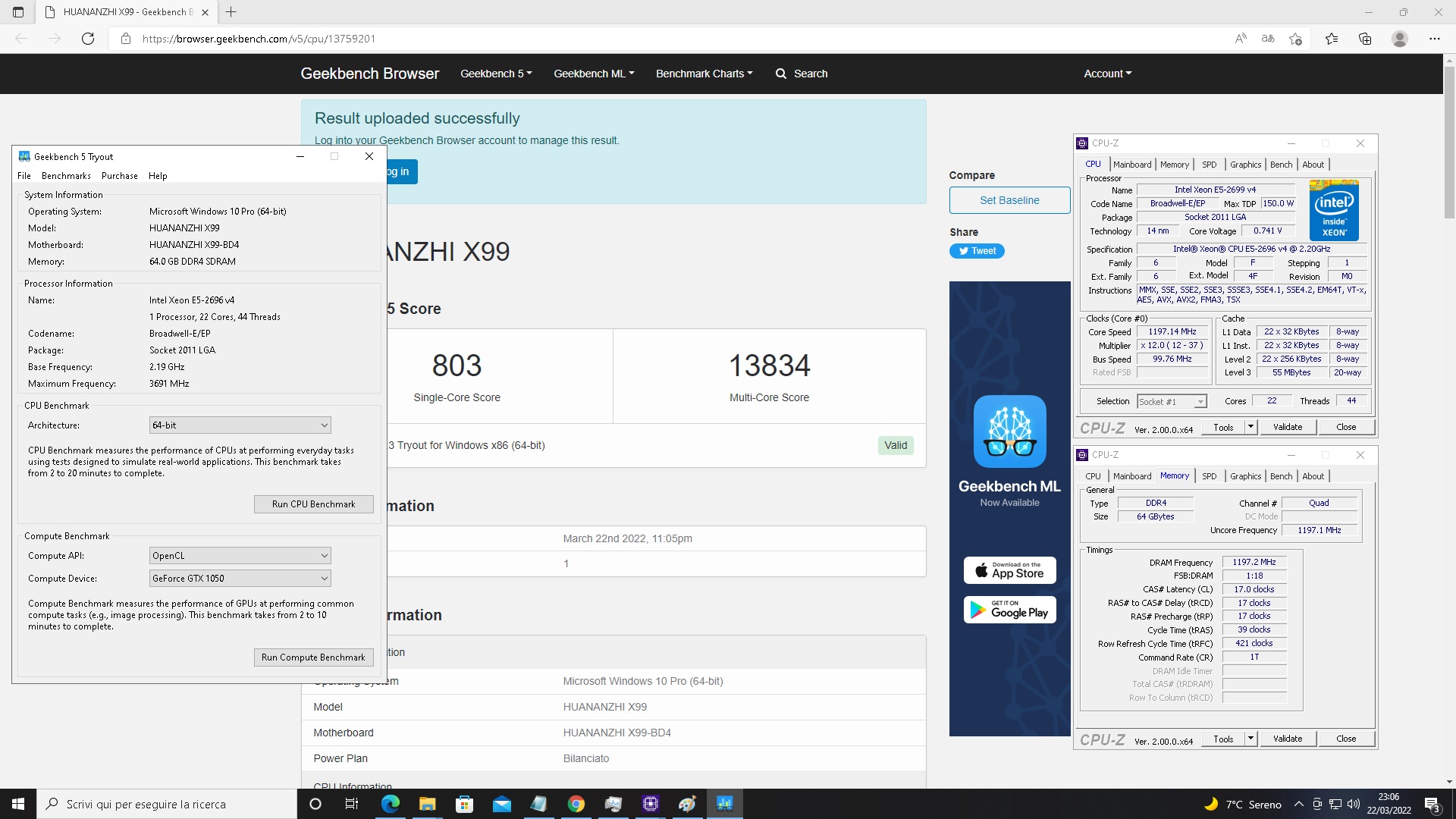Click Close button in lower CPU-Z window
The width and height of the screenshot is (1456, 819).
1346,739
